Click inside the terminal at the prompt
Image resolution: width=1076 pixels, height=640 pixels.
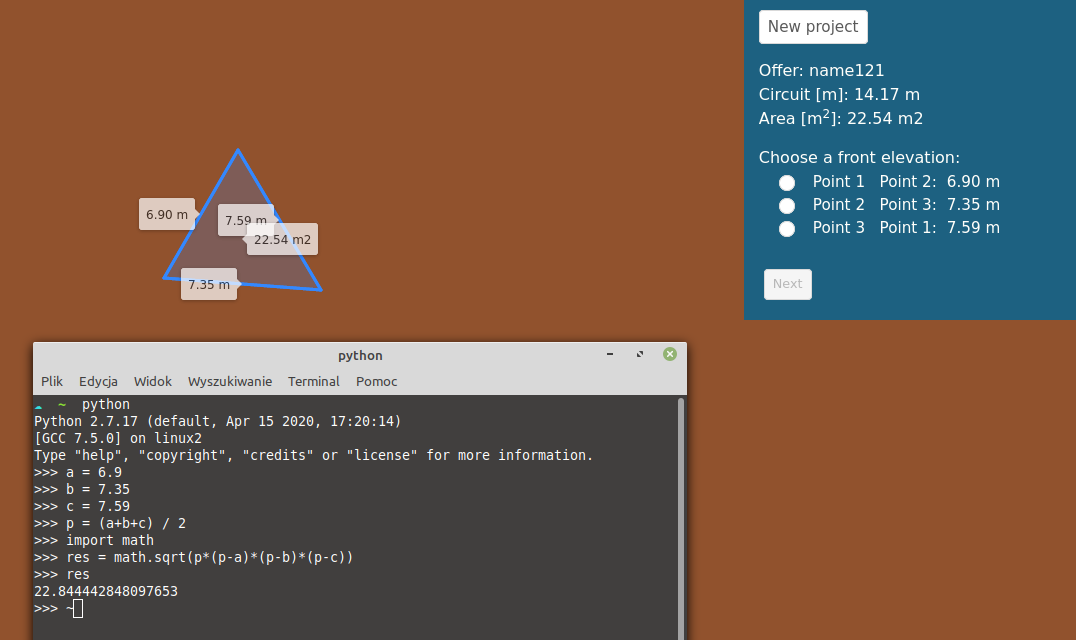tap(75, 607)
